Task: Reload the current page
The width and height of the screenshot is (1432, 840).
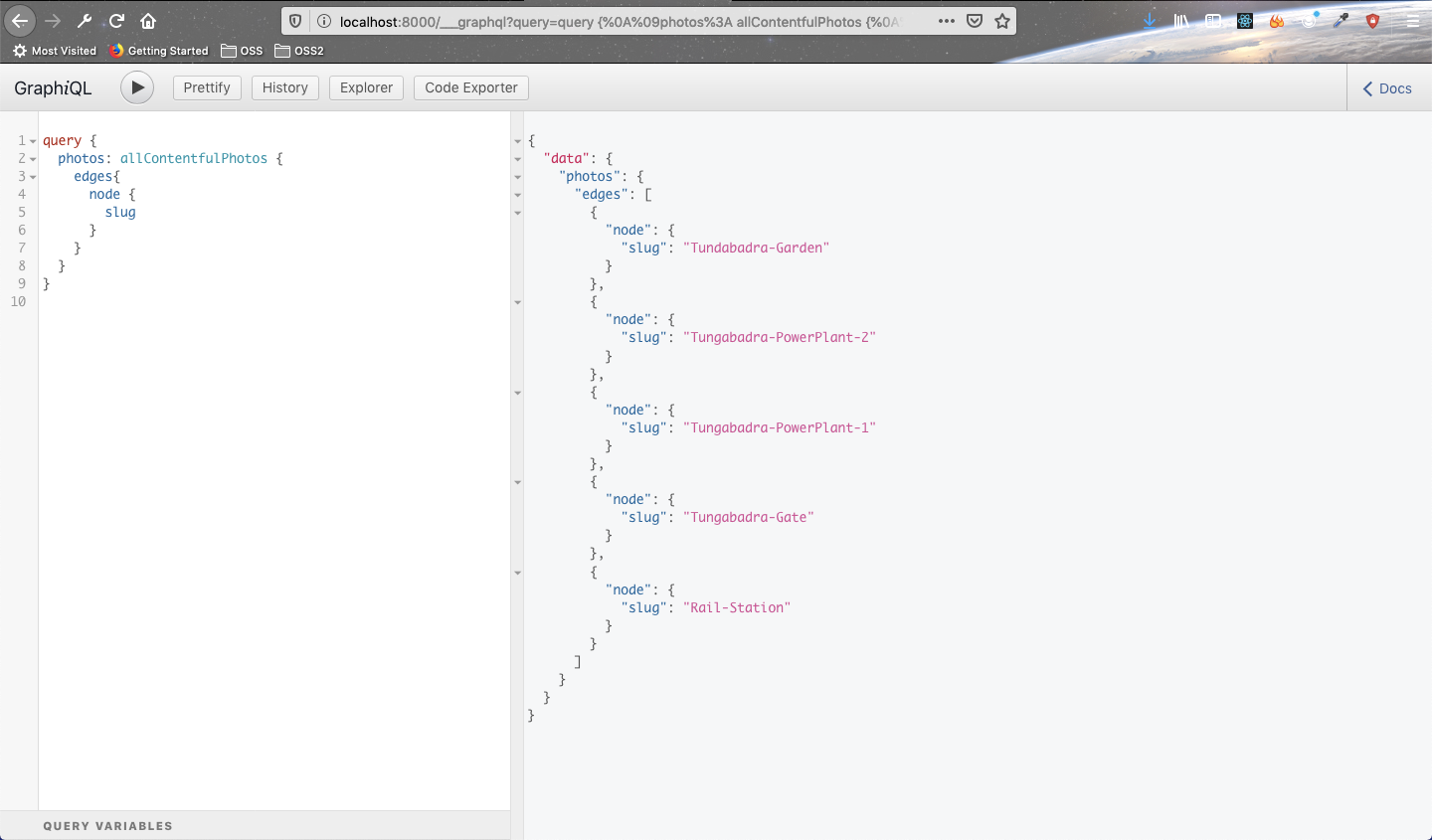Action: (x=116, y=21)
